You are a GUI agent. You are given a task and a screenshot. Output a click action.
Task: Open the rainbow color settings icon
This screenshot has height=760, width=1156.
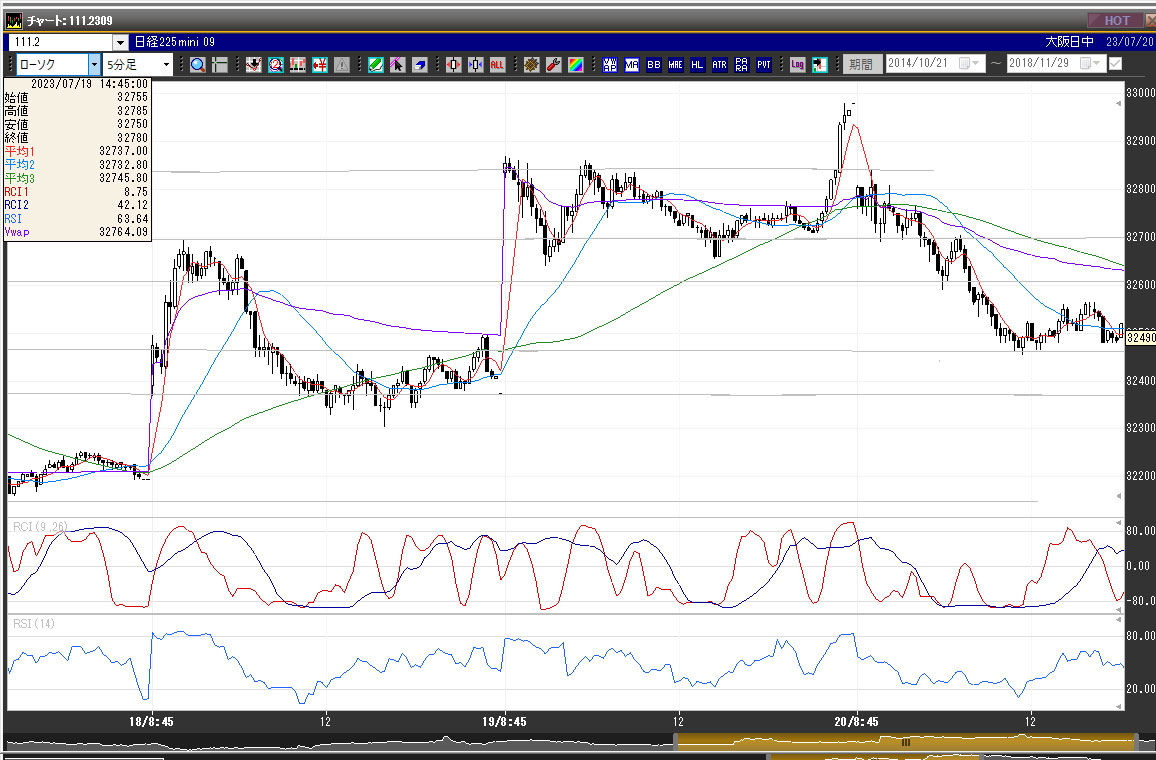(x=576, y=65)
